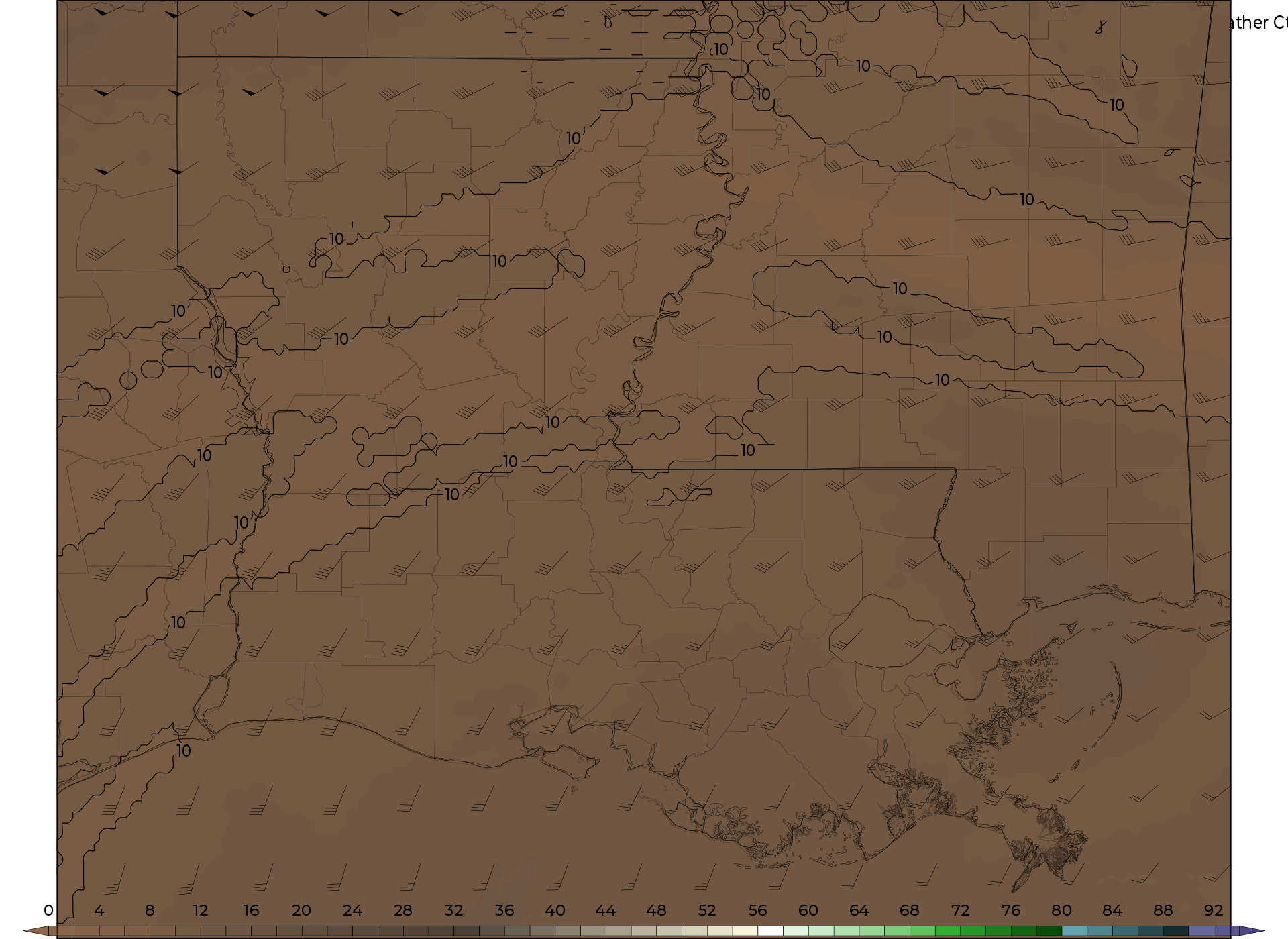Click the color bar label 0
The width and height of the screenshot is (1288, 939).
(x=48, y=910)
